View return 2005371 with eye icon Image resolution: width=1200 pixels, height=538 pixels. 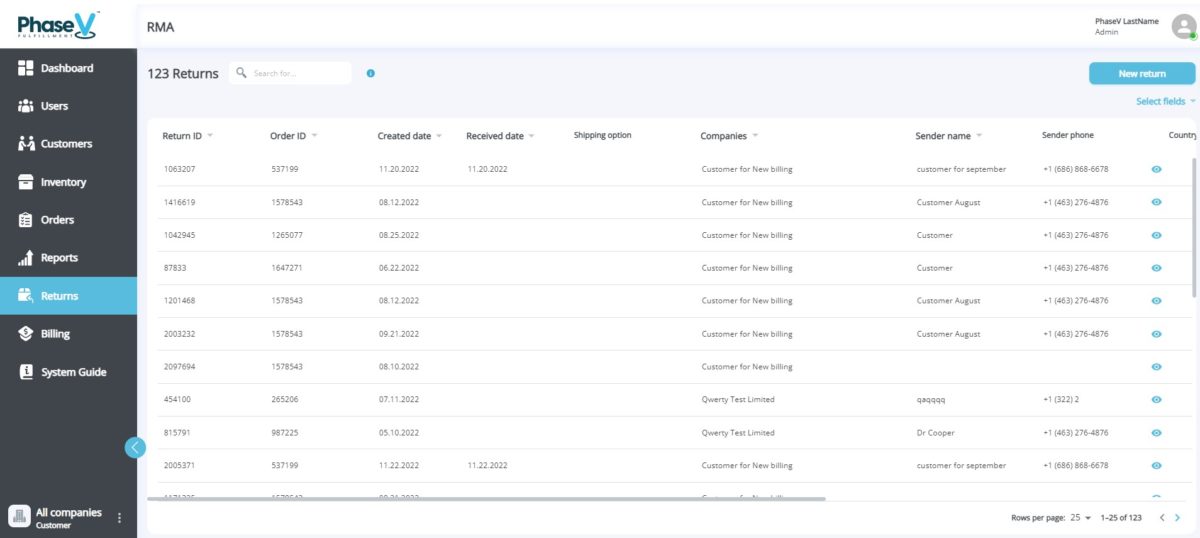click(1156, 466)
